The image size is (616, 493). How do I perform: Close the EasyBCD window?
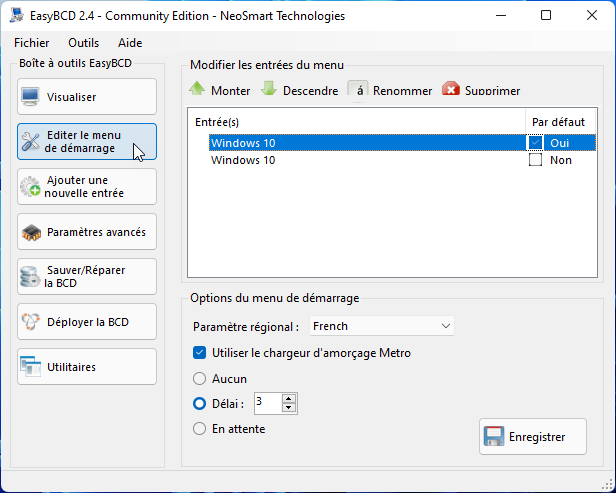coord(592,15)
